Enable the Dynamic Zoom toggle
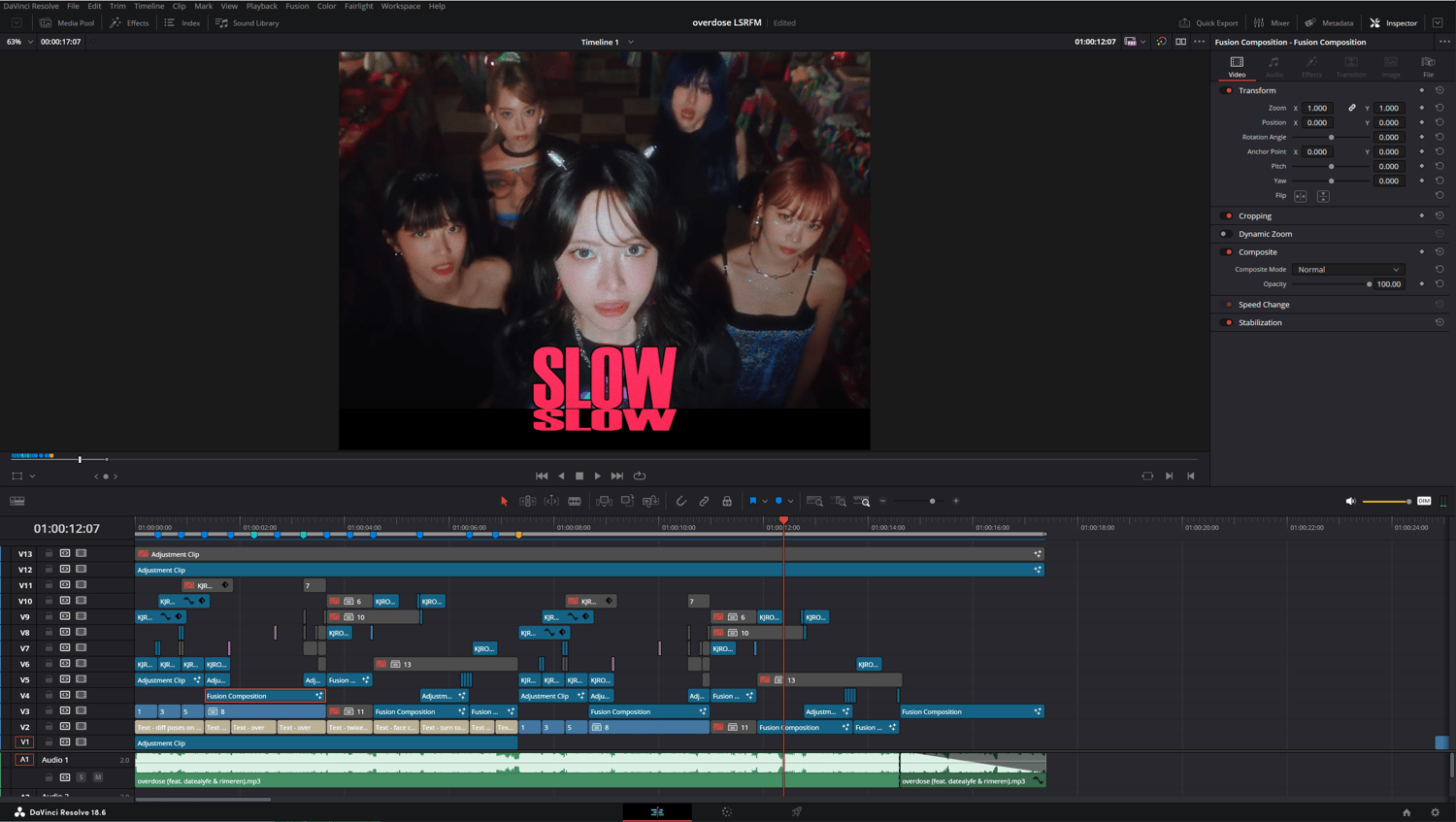This screenshot has width=1456, height=822. (x=1226, y=234)
